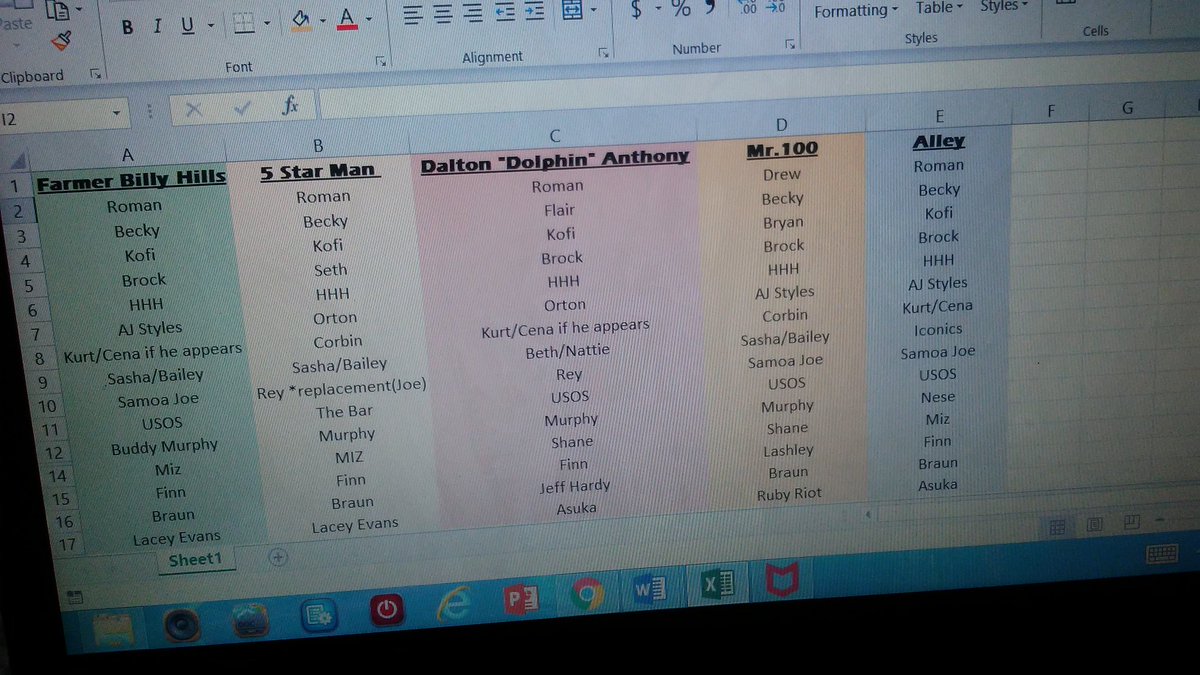Open the Merge & Center dropdown arrow

tap(594, 10)
